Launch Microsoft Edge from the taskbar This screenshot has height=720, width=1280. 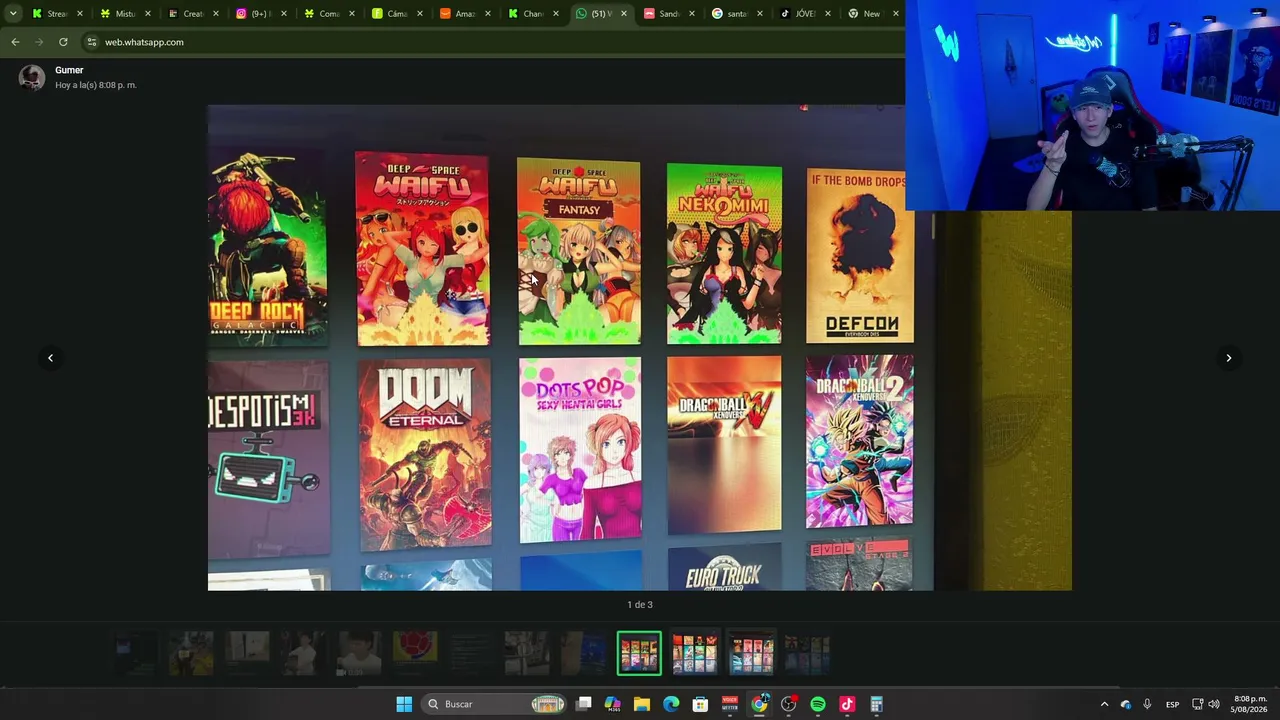point(671,704)
